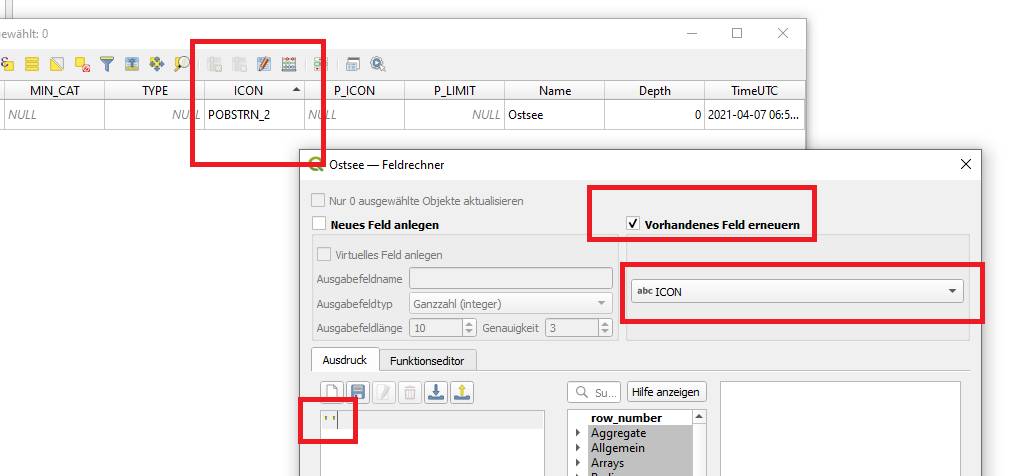Open the ICON field selection dropdown
This screenshot has height=476, width=1018.
(x=796, y=291)
